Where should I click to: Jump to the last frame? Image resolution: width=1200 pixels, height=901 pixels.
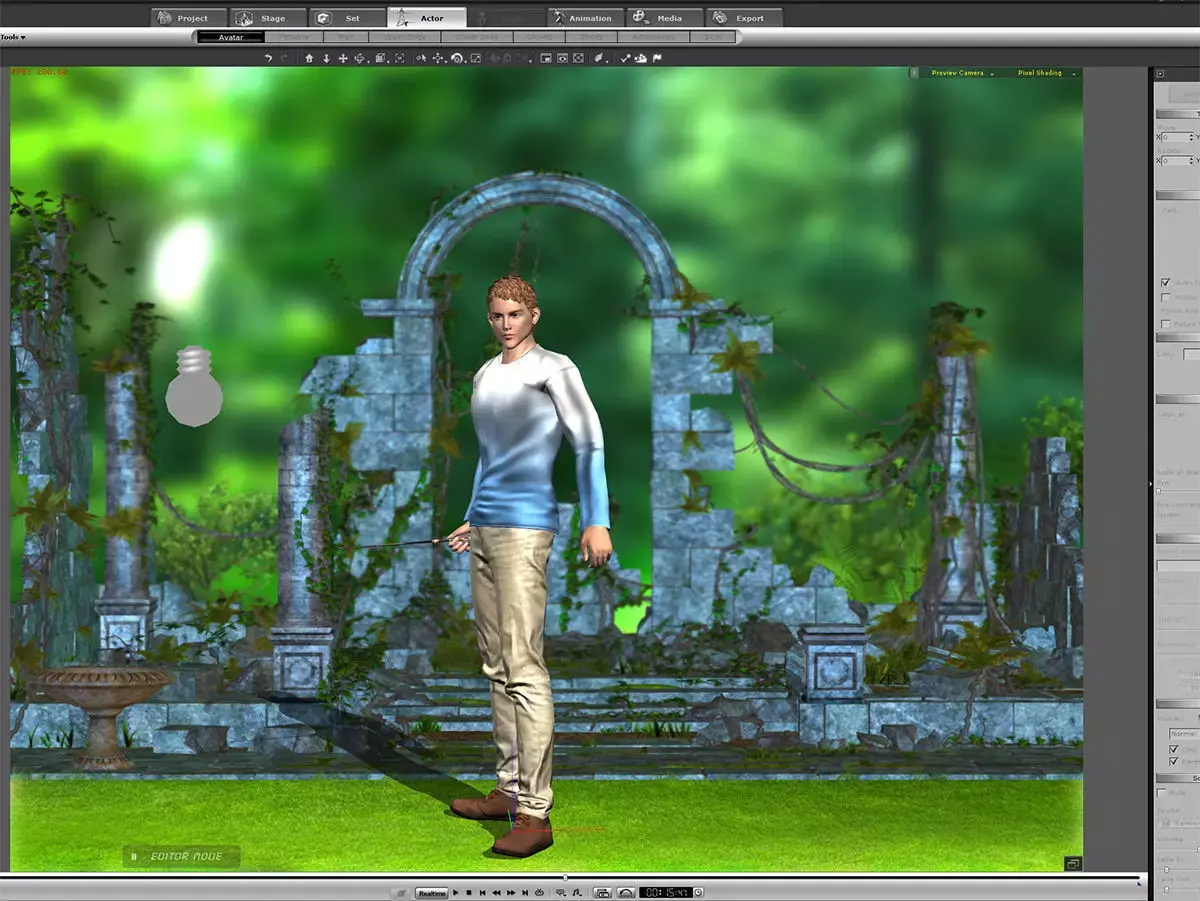click(x=525, y=892)
